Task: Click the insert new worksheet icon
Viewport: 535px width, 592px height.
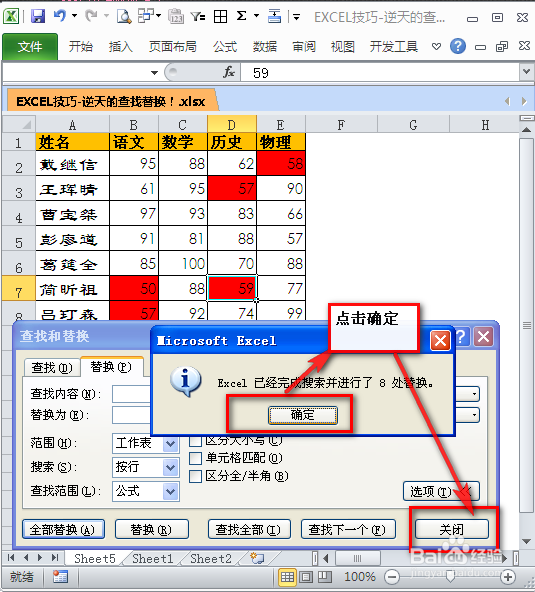Action: coord(257,558)
